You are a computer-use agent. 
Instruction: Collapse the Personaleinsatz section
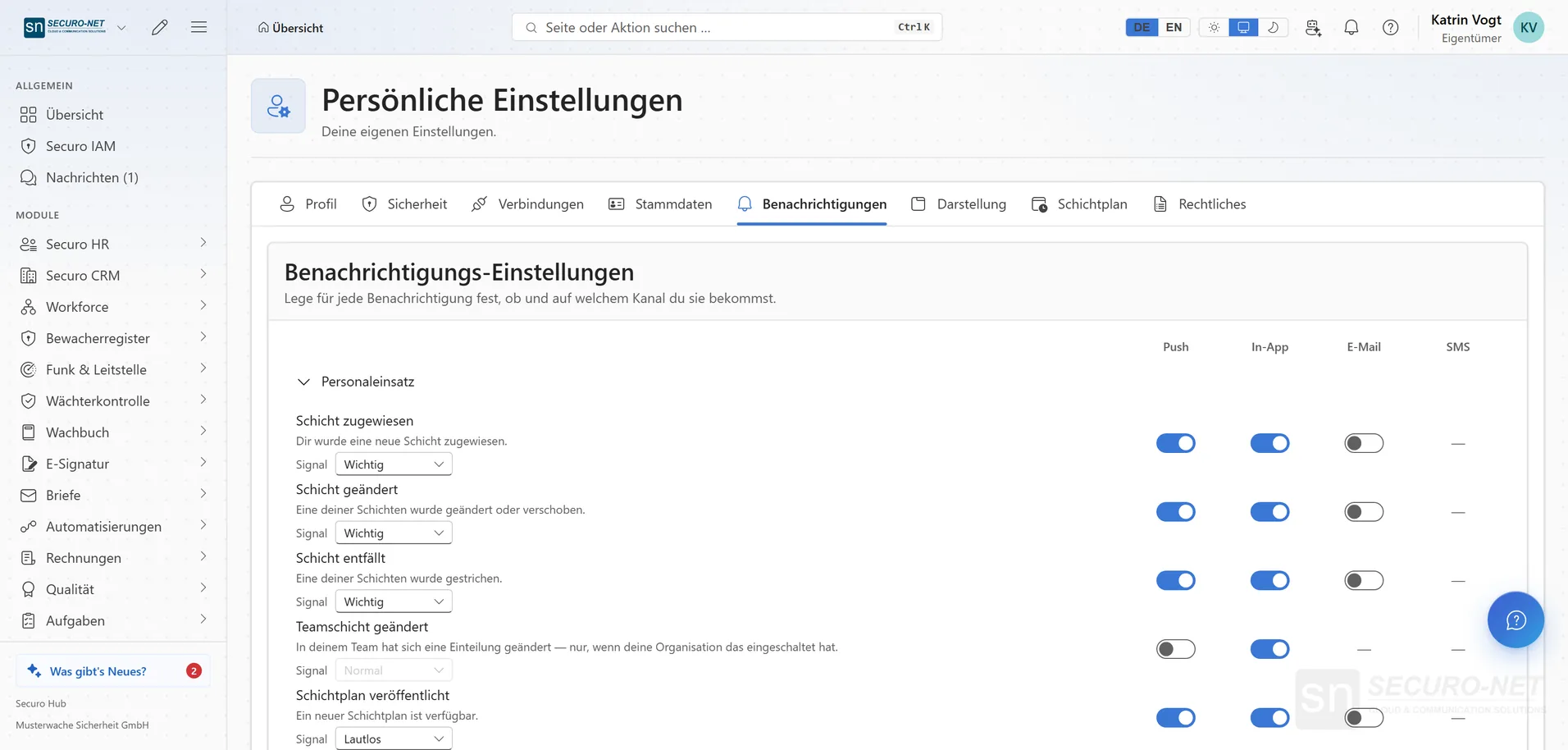[303, 382]
